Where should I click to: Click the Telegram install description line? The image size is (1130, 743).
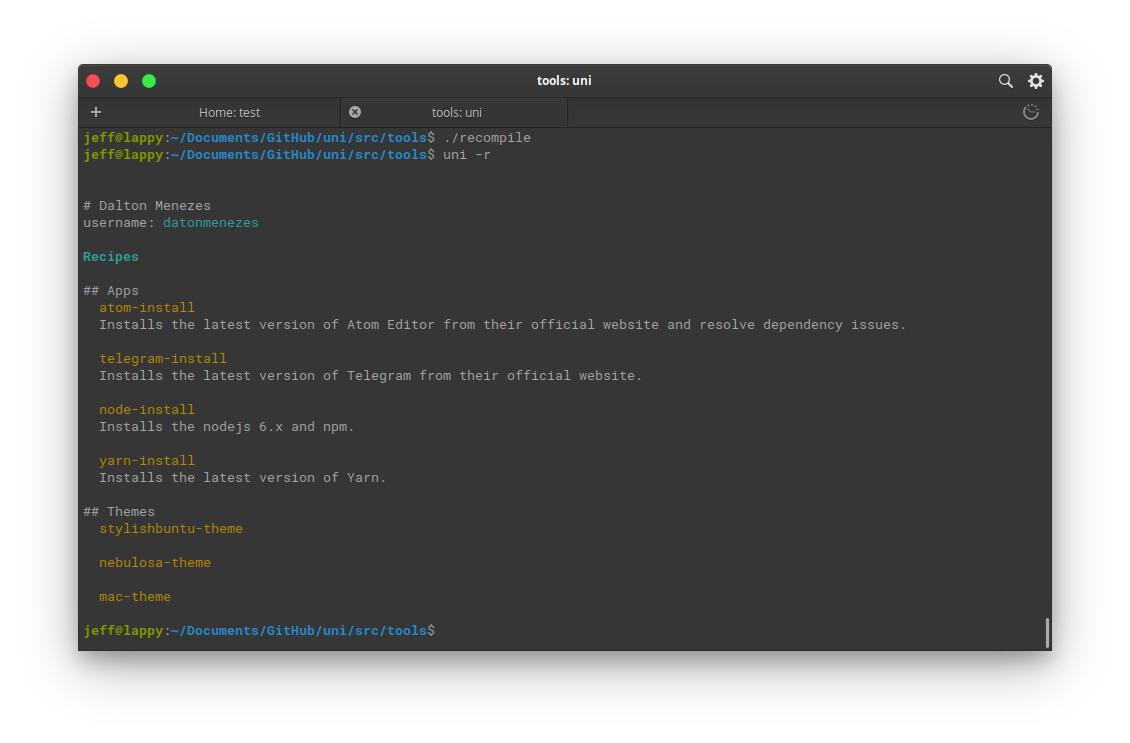tap(370, 375)
